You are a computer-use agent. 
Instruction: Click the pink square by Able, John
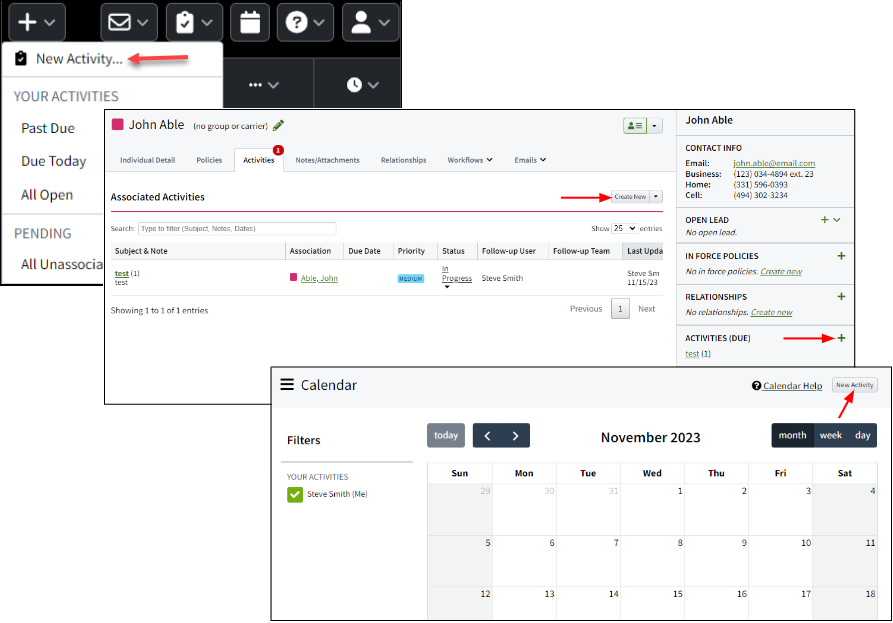pyautogui.click(x=293, y=277)
